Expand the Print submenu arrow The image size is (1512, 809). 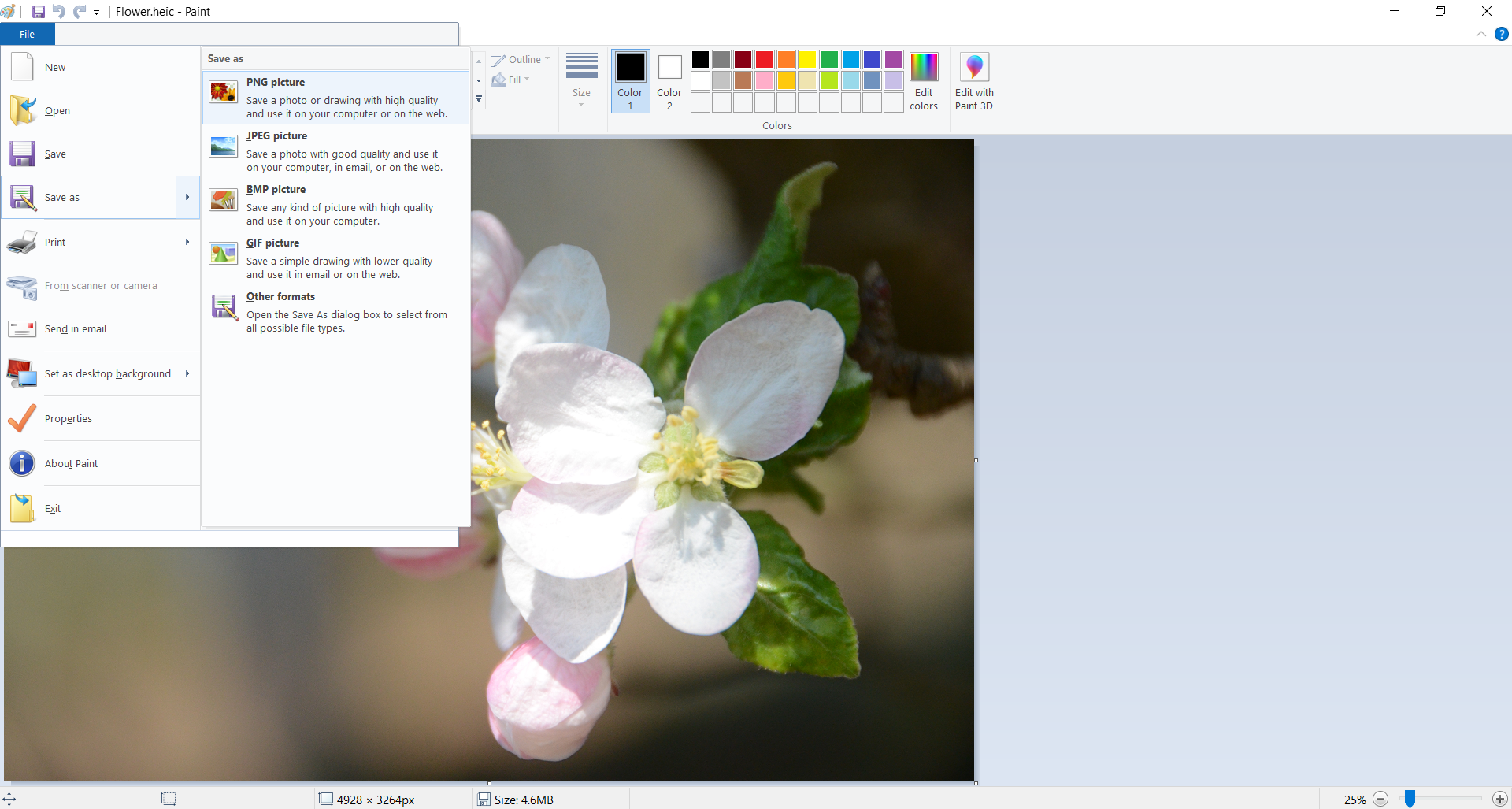(x=187, y=242)
